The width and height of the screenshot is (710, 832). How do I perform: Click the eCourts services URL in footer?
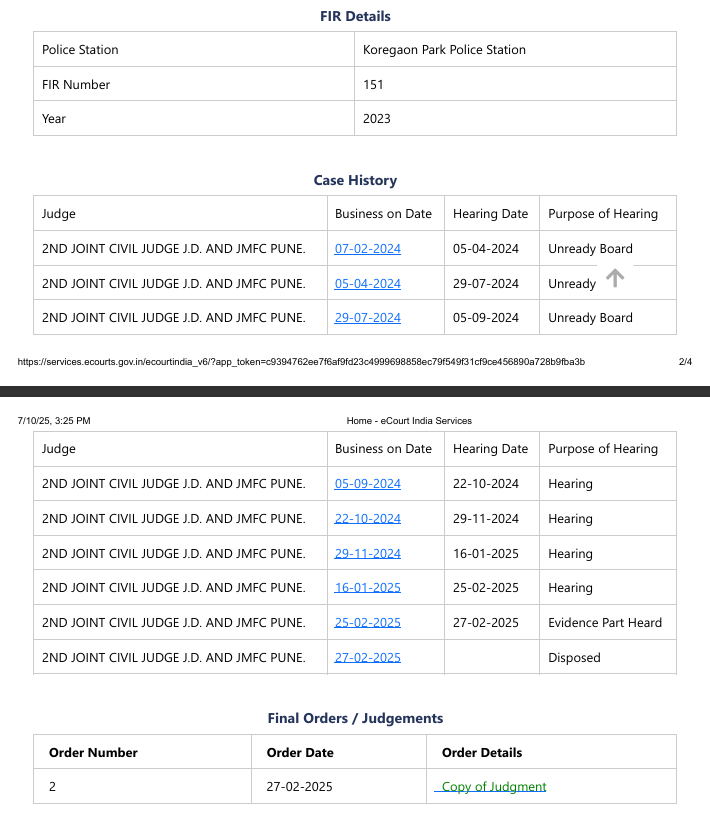pyautogui.click(x=301, y=361)
